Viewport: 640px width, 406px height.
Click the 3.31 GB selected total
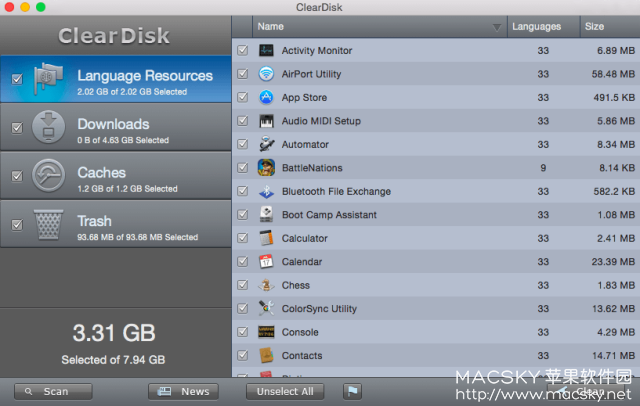[x=114, y=333]
